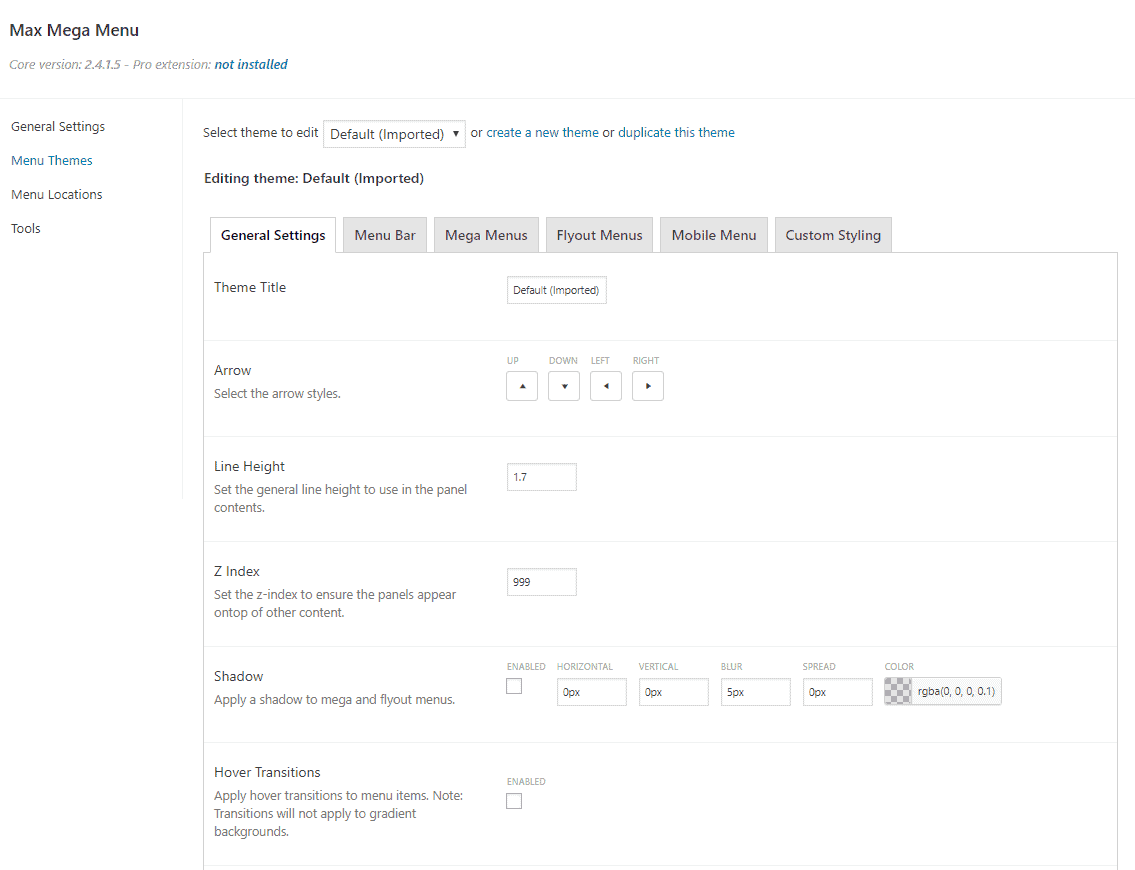Select the Down arrow style button
Image resolution: width=1135 pixels, height=870 pixels.
click(564, 386)
